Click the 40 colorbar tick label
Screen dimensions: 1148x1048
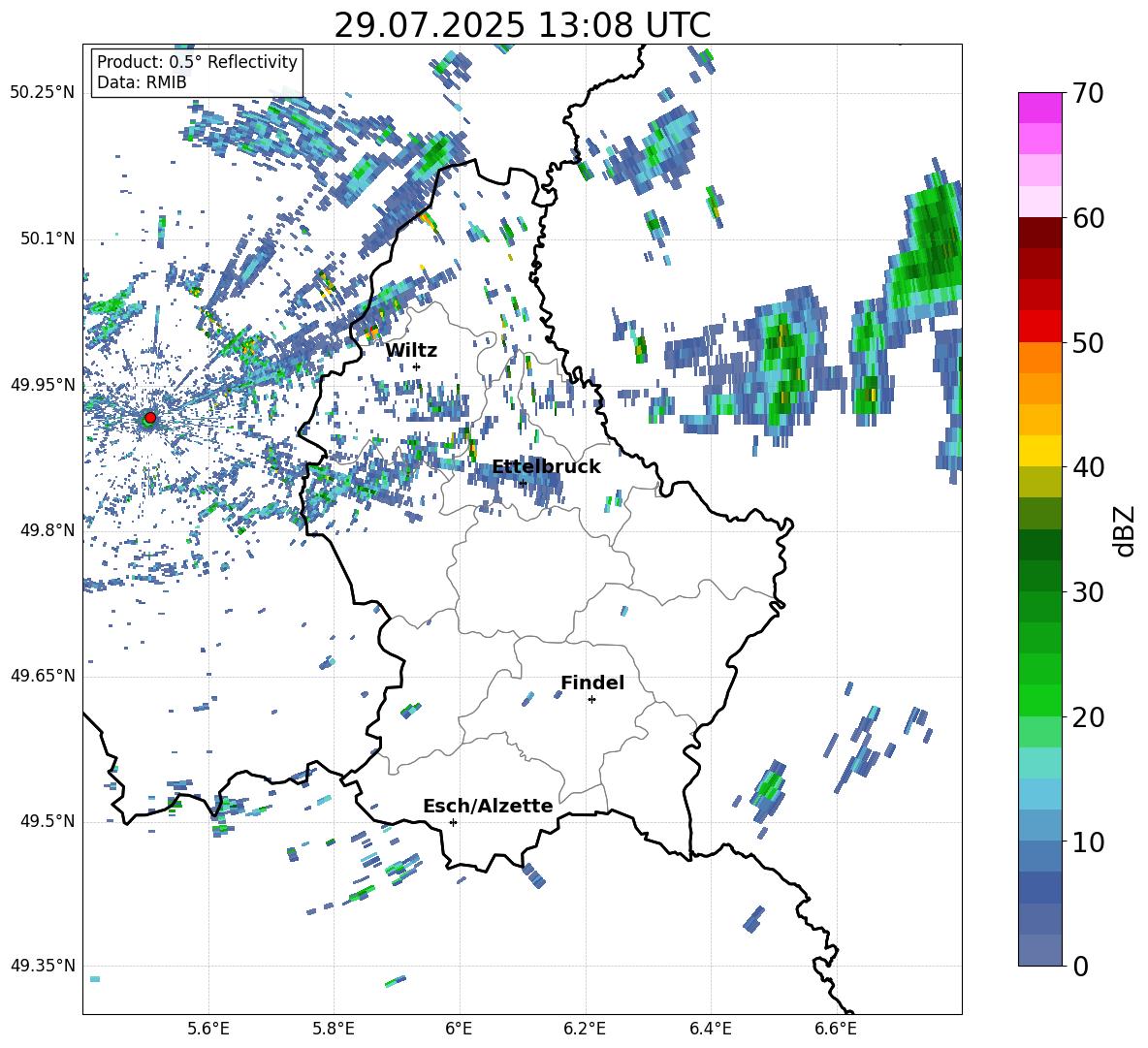pyautogui.click(x=1088, y=467)
